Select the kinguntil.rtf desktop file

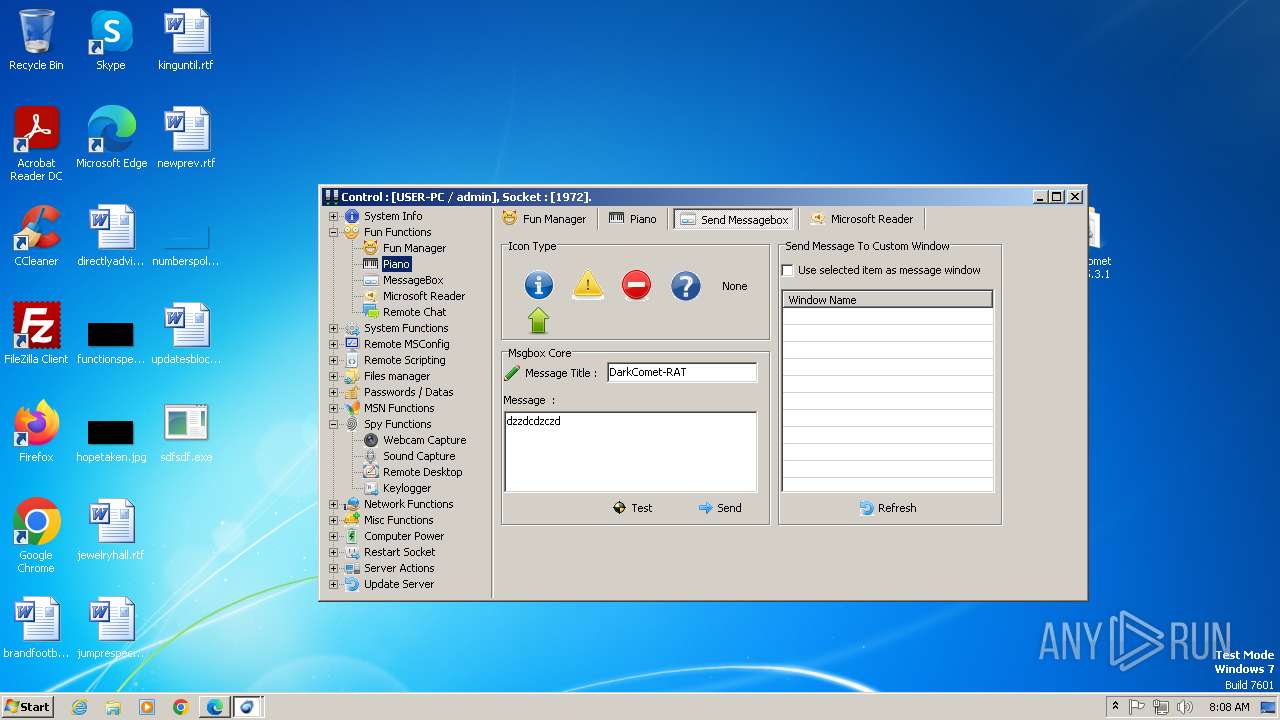[x=186, y=40]
